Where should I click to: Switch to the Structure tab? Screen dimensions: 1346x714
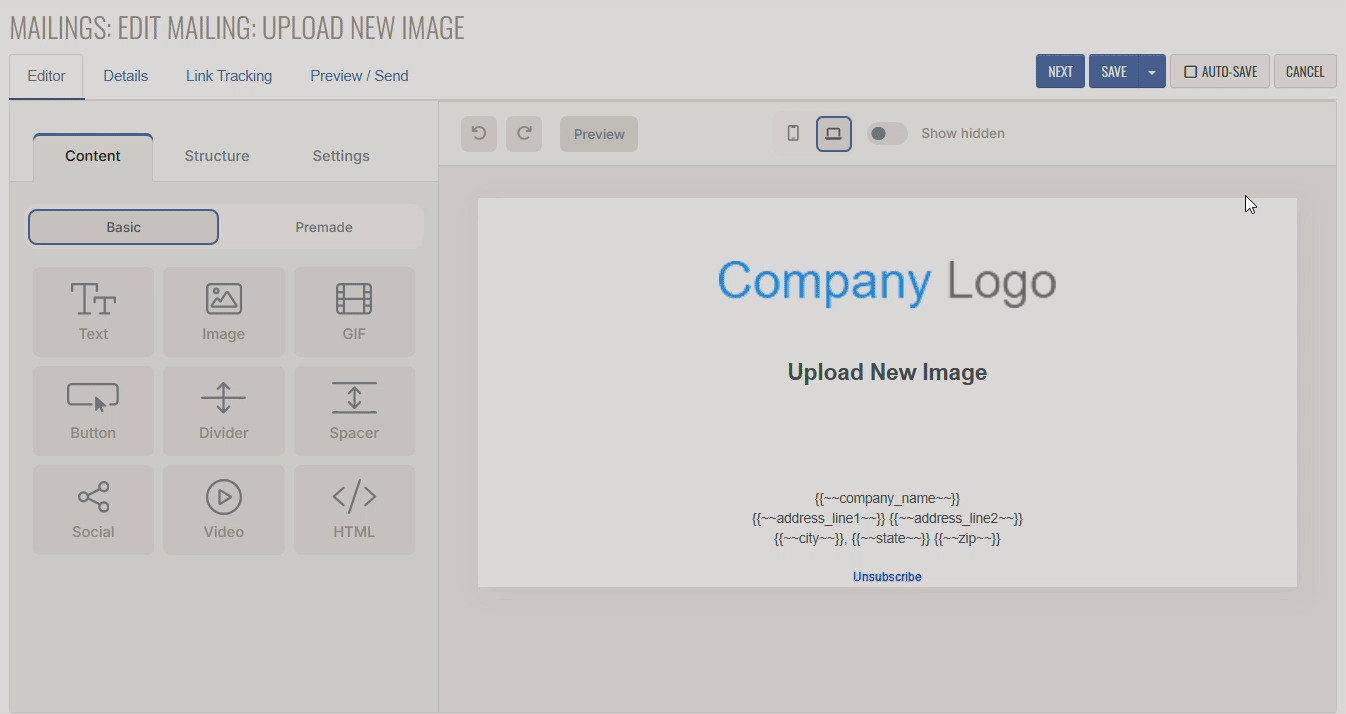[x=217, y=156]
